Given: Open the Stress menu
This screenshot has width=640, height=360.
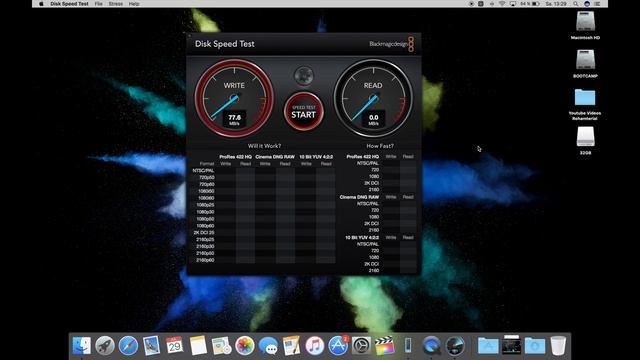Looking at the screenshot, I should pos(116,4).
